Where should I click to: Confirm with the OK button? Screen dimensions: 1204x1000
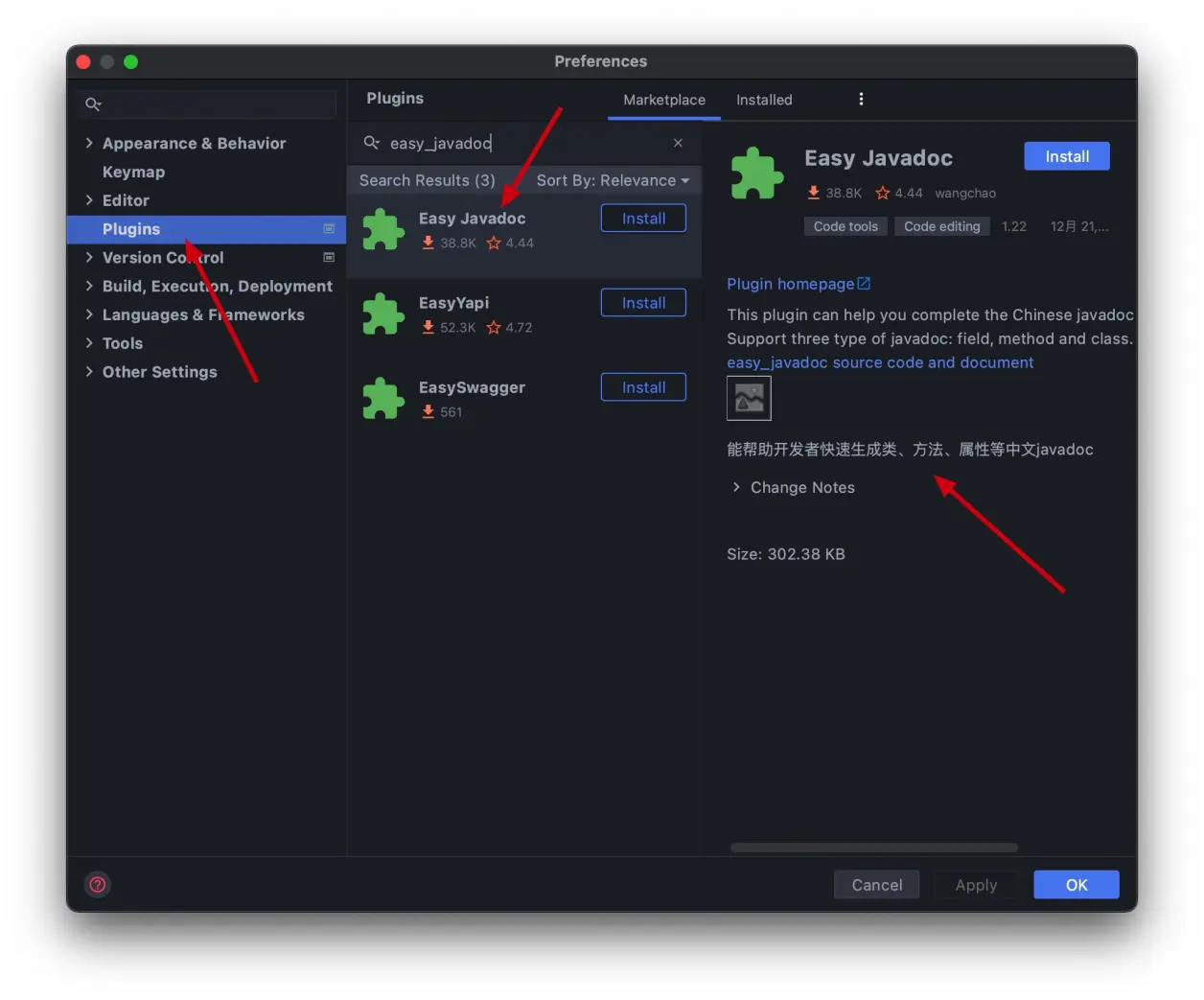(x=1077, y=885)
